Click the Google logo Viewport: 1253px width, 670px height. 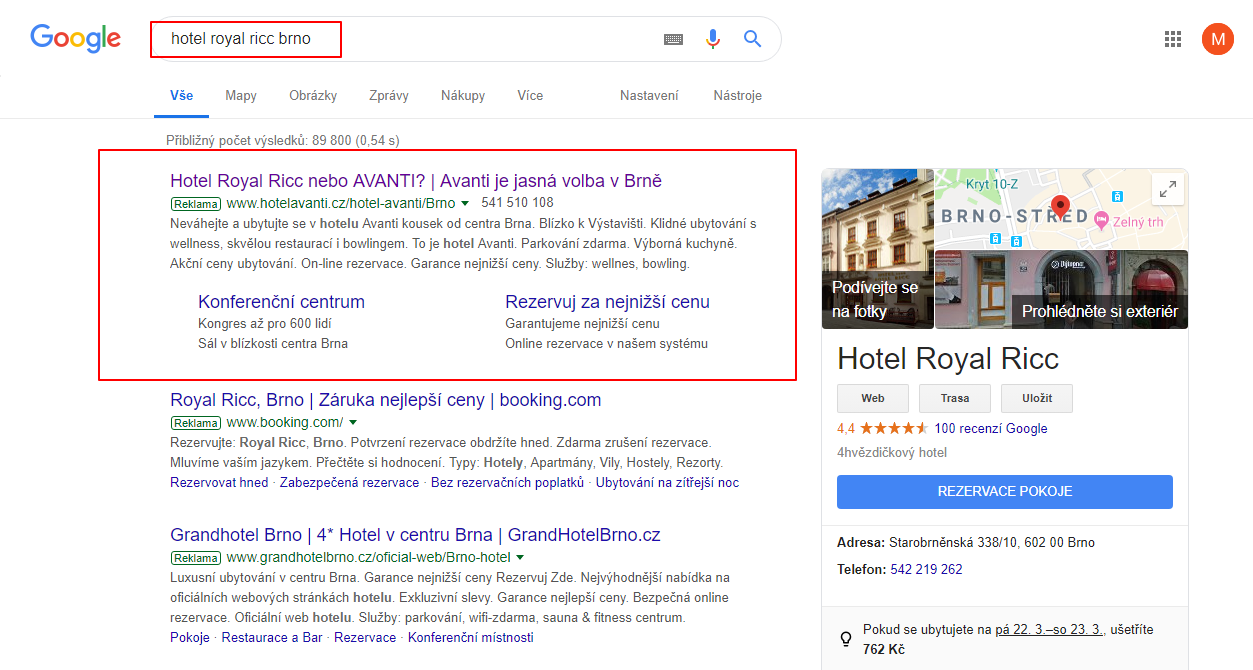pyautogui.click(x=75, y=38)
